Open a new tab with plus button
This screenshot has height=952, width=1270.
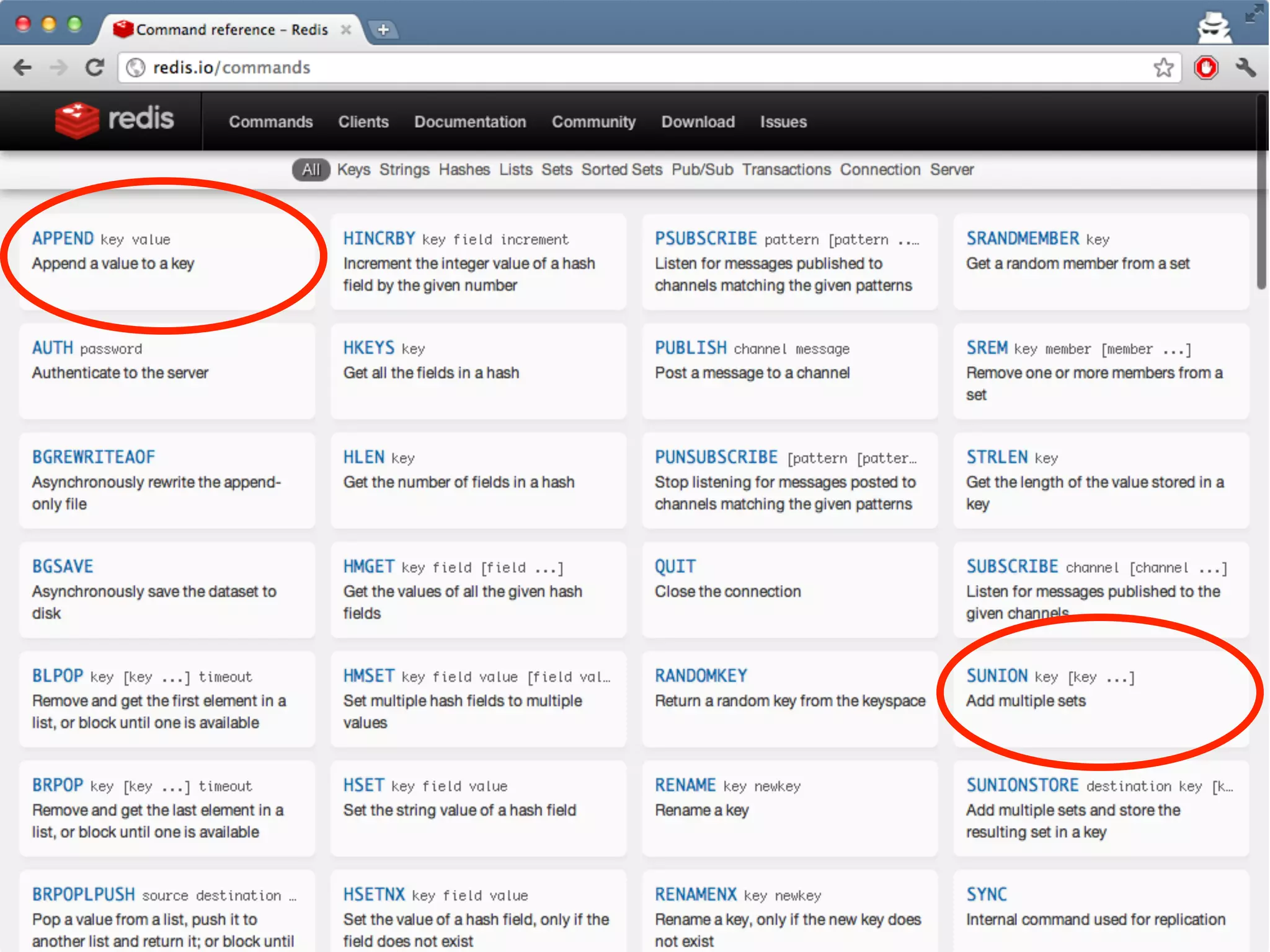pos(383,29)
